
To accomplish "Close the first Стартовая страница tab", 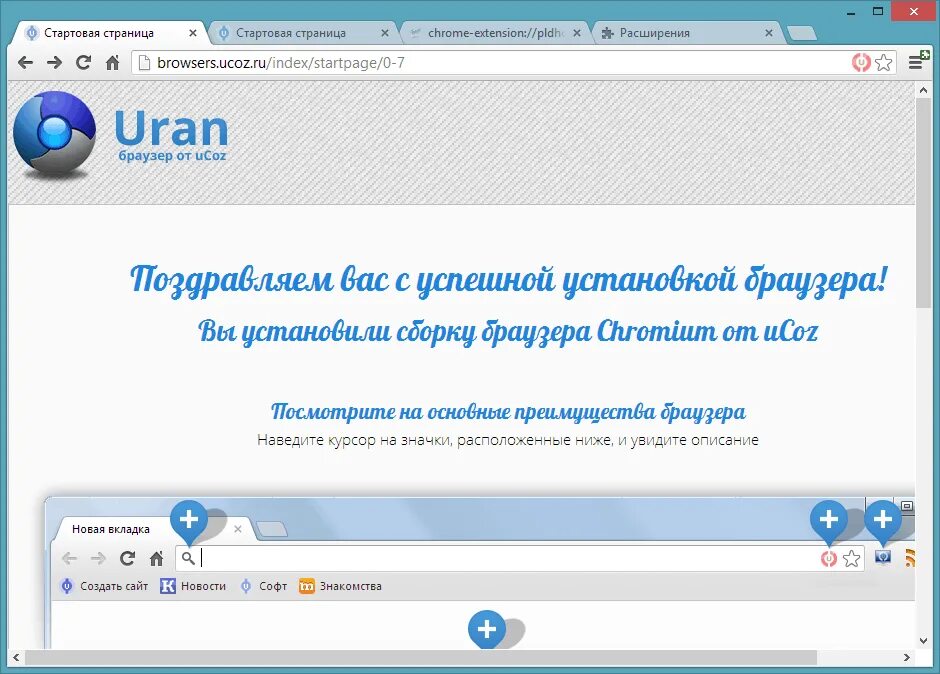I will pos(192,34).
